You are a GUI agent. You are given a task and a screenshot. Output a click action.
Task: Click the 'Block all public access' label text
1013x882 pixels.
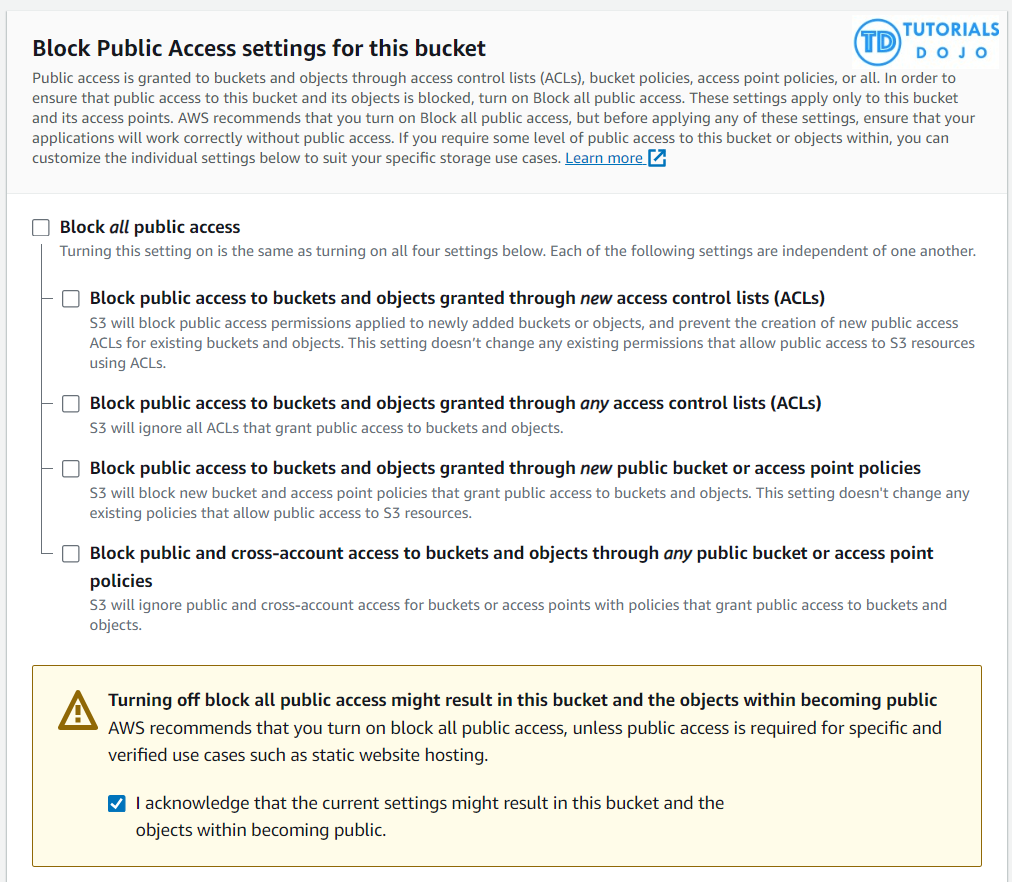[x=150, y=227]
